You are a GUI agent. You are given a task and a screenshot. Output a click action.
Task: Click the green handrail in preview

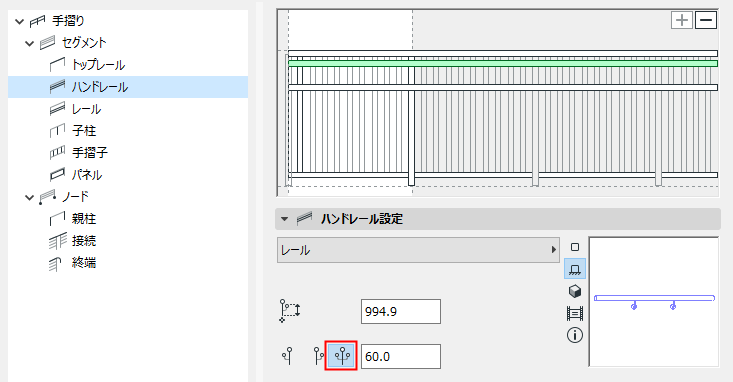[x=503, y=63]
